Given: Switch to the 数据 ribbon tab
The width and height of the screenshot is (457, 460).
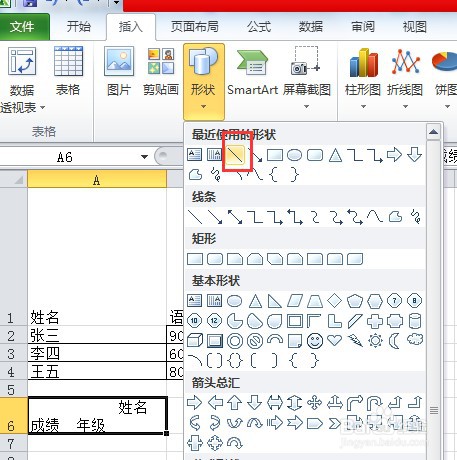Looking at the screenshot, I should tap(311, 27).
